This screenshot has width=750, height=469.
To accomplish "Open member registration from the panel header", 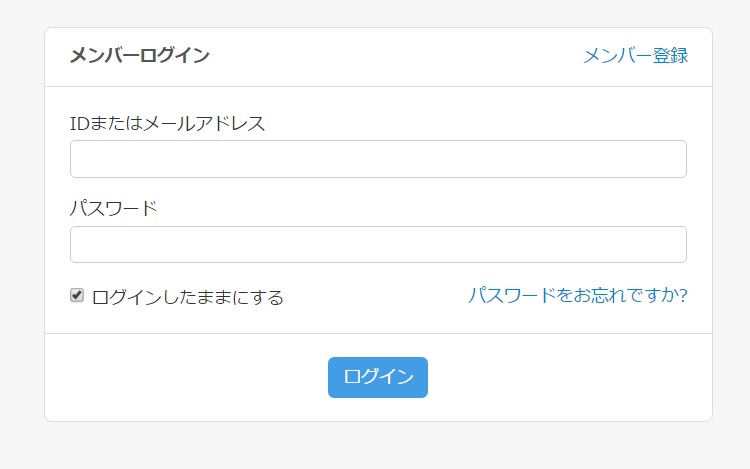I will click(x=635, y=56).
